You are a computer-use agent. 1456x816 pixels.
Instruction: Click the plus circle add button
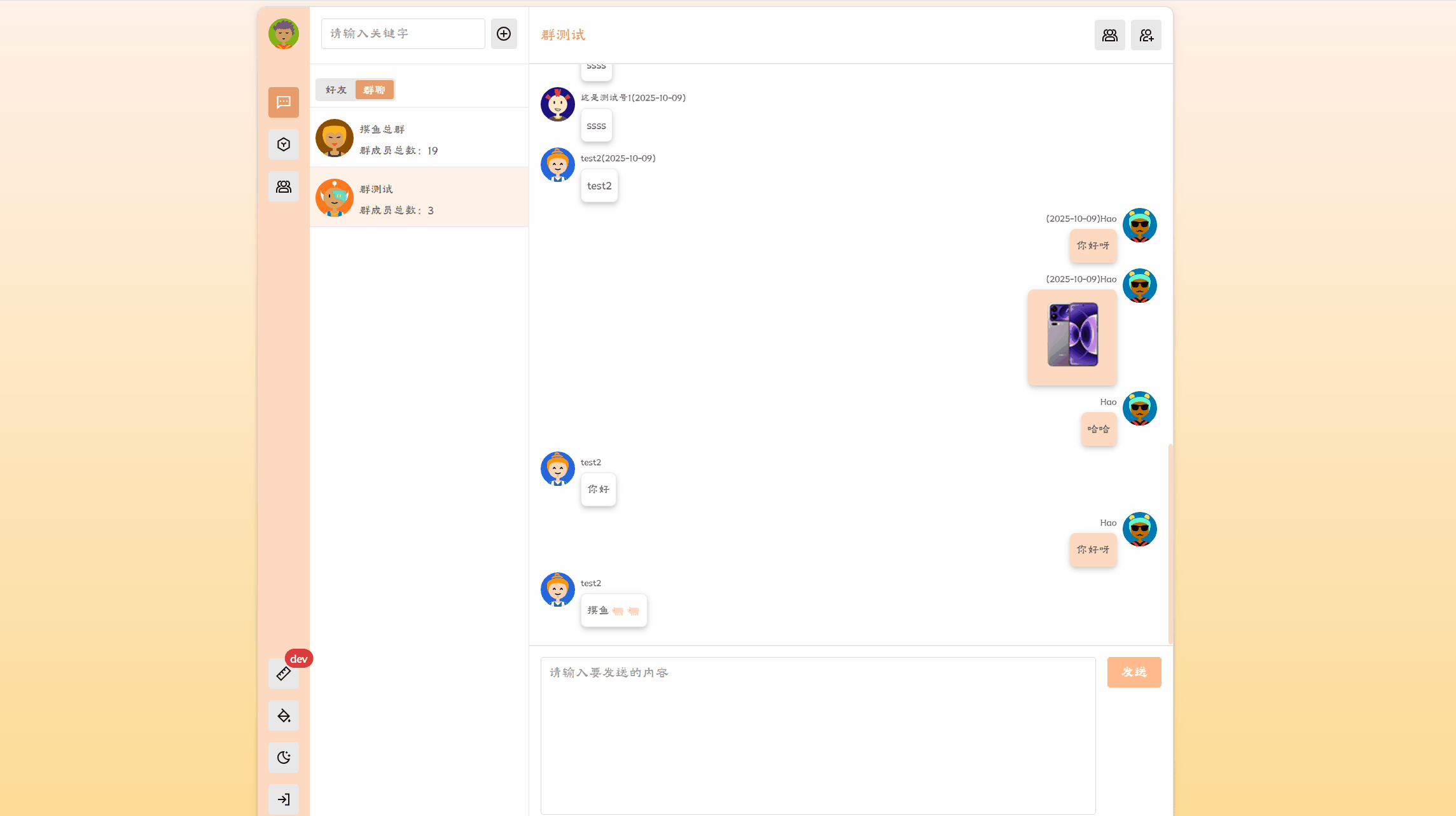point(504,34)
